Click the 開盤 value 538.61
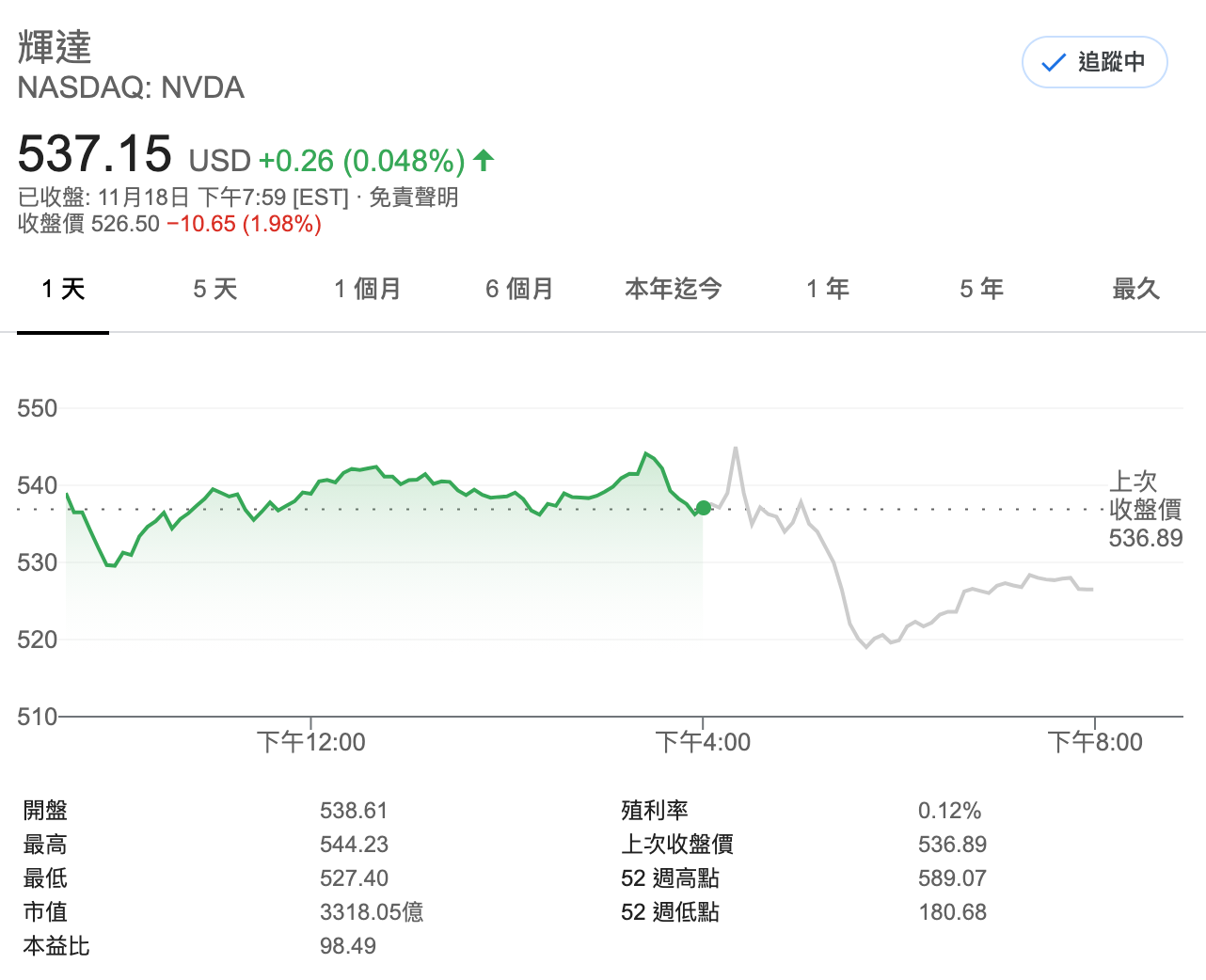 (354, 811)
